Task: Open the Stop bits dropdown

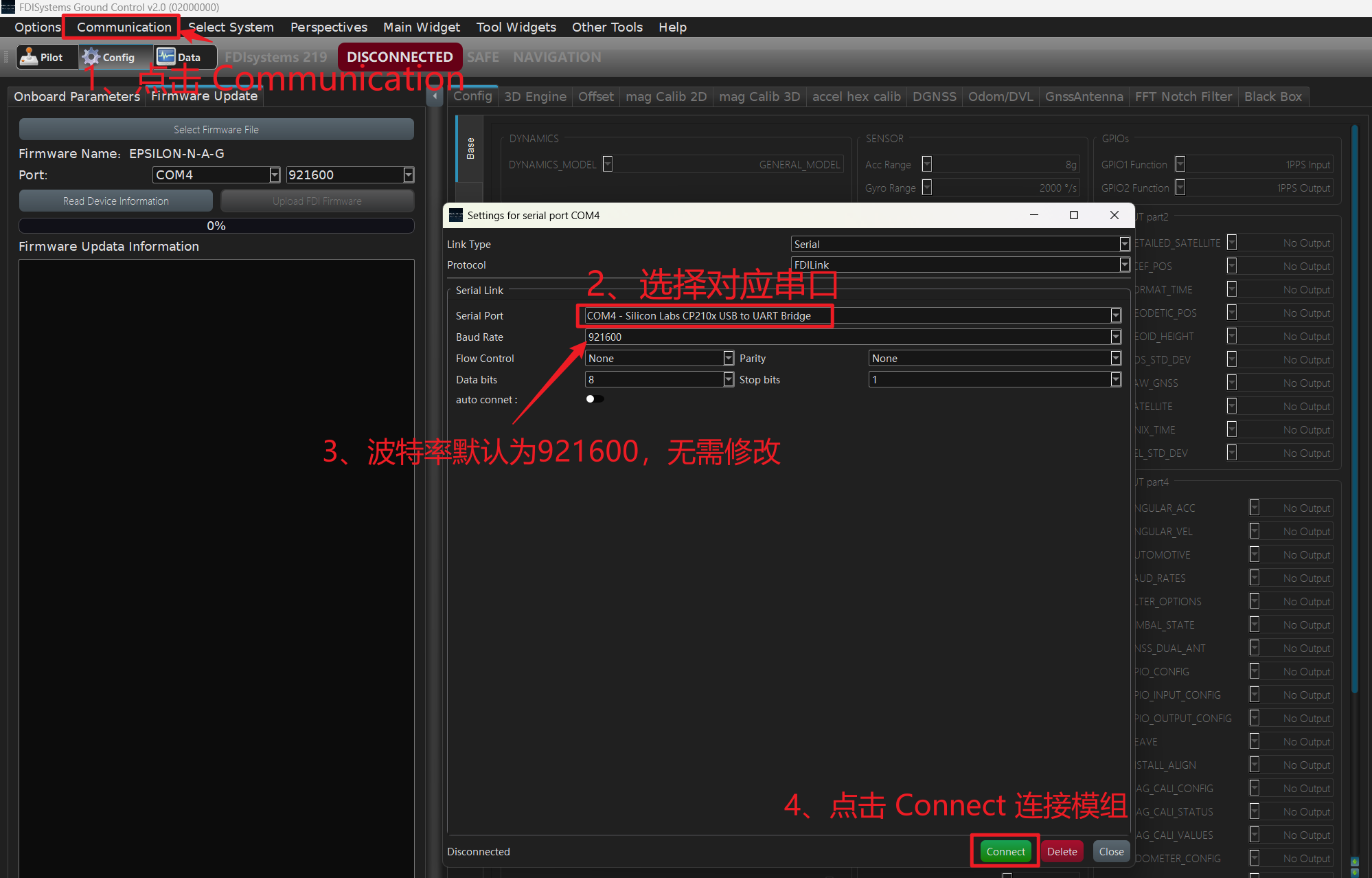Action: click(x=995, y=379)
